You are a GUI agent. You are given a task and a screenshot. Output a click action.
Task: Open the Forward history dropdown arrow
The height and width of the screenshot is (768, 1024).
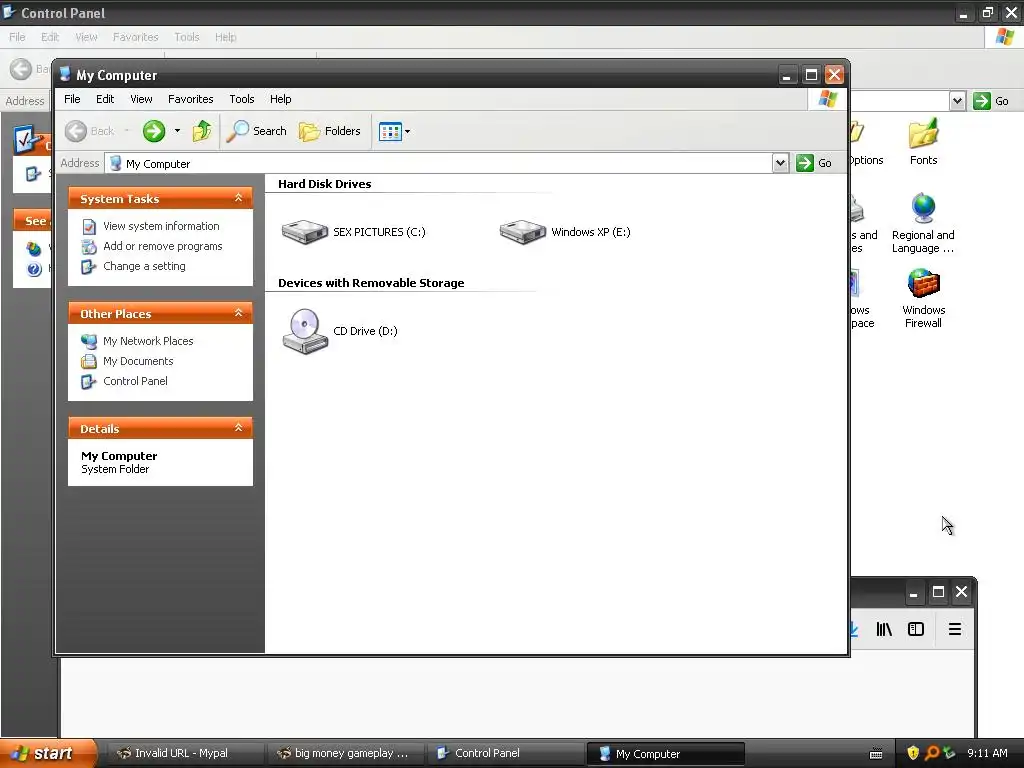click(177, 131)
